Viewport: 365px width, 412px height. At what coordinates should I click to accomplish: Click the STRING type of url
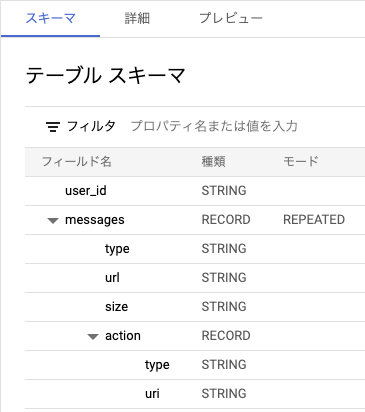tap(224, 278)
